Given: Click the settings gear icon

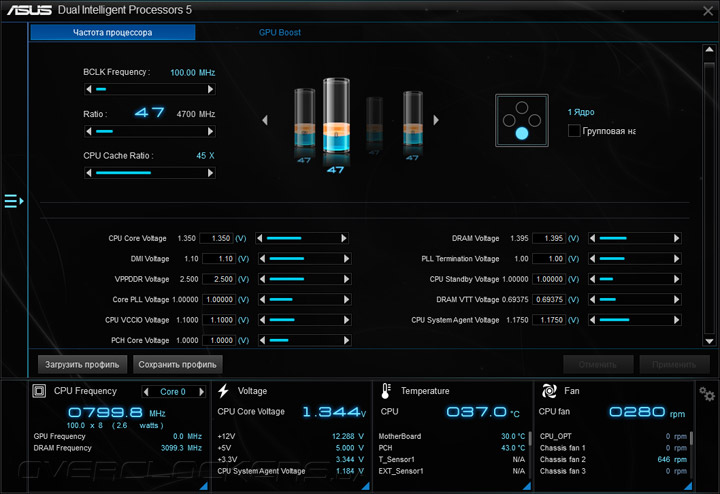Looking at the screenshot, I should coord(707,394).
